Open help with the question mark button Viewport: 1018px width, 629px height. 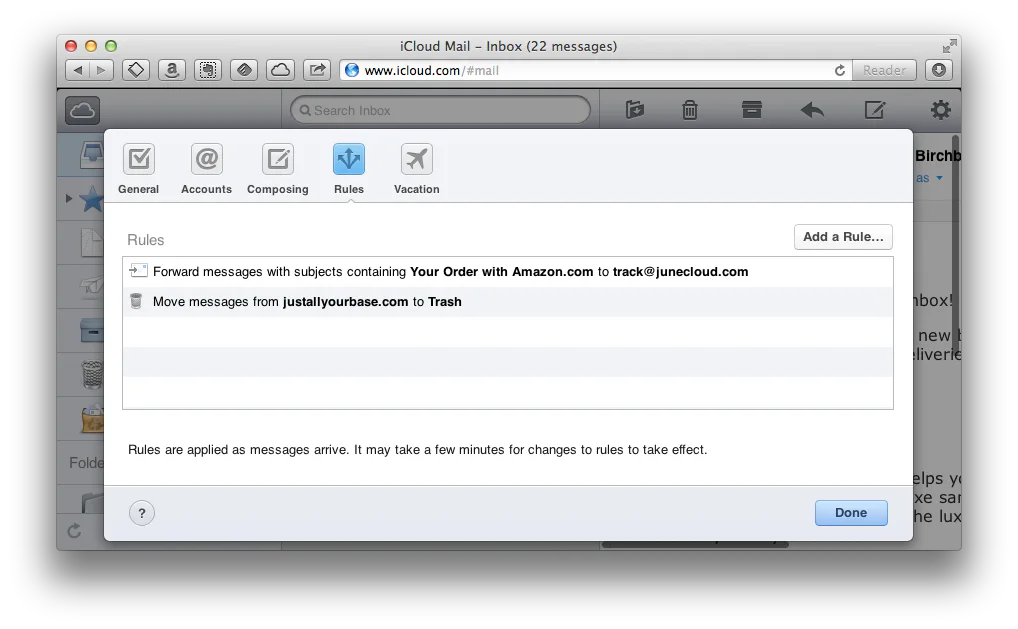pos(142,513)
